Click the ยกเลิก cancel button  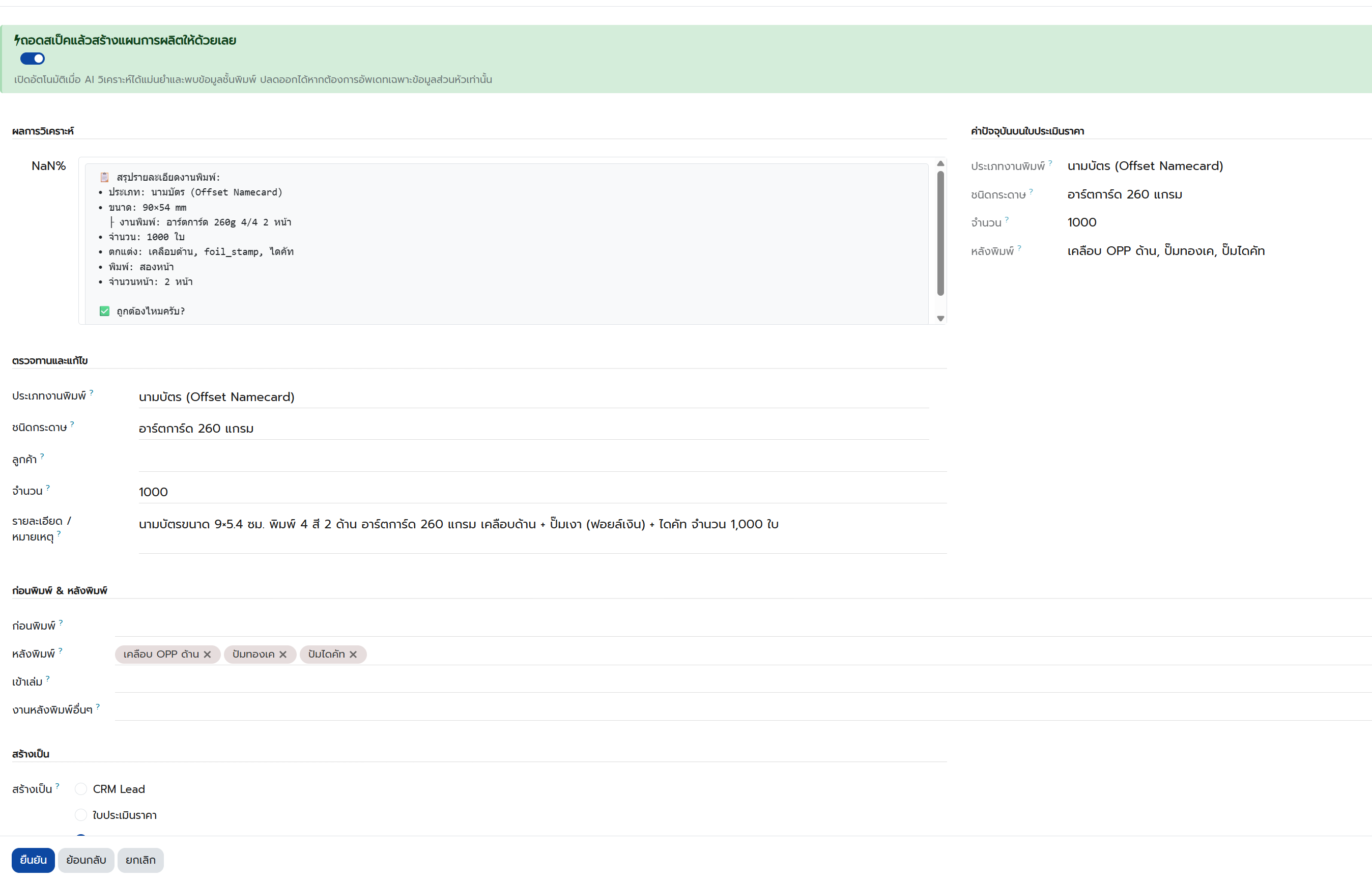pos(140,860)
